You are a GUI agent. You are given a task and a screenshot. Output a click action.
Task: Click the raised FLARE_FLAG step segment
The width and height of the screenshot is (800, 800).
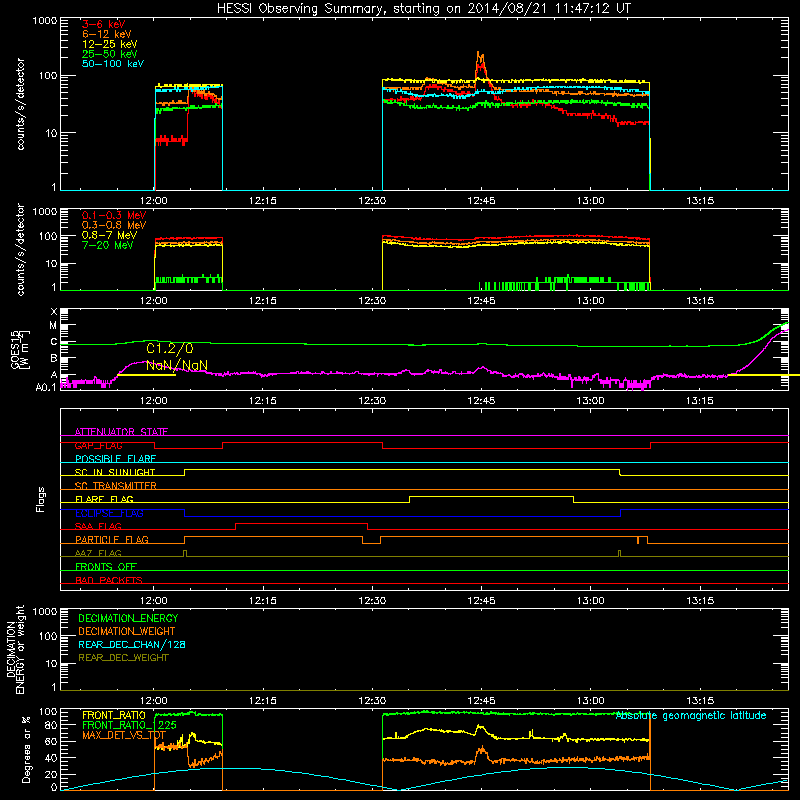coord(491,496)
